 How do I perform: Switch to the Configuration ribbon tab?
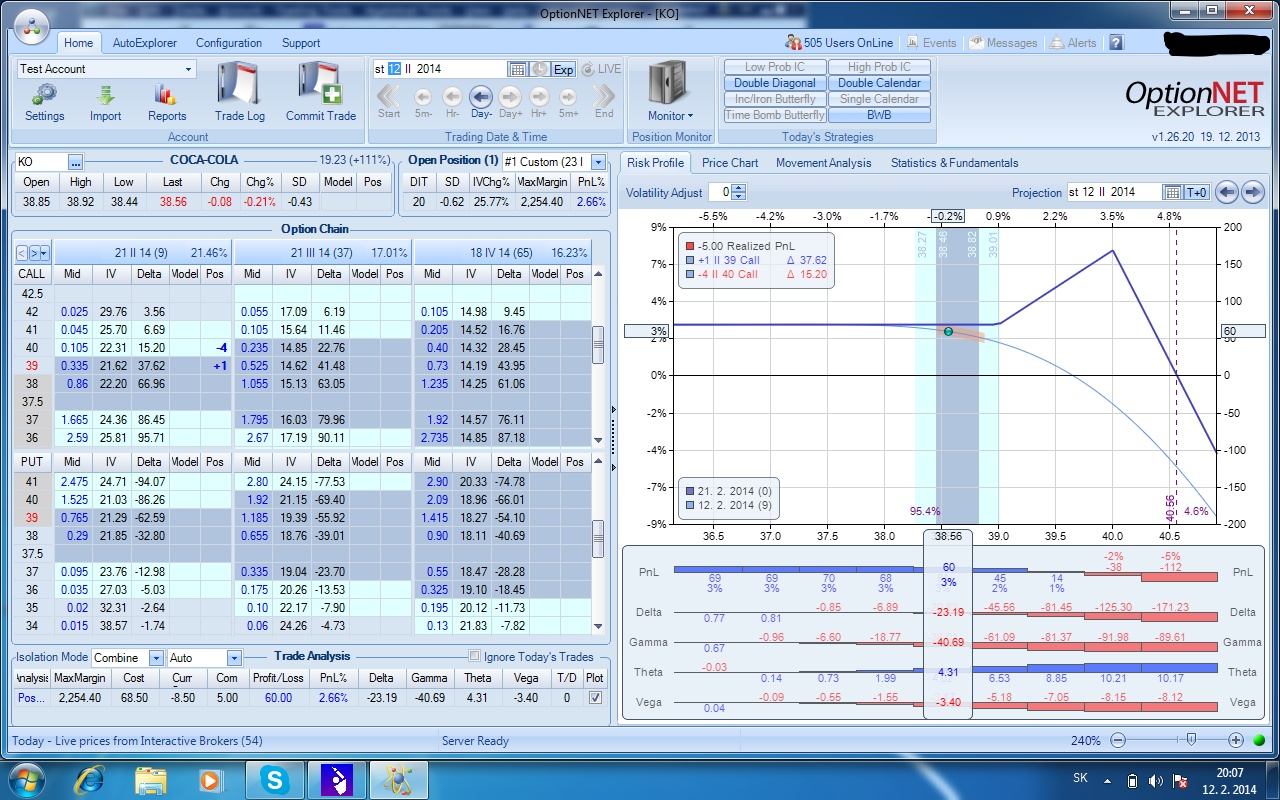pos(229,43)
